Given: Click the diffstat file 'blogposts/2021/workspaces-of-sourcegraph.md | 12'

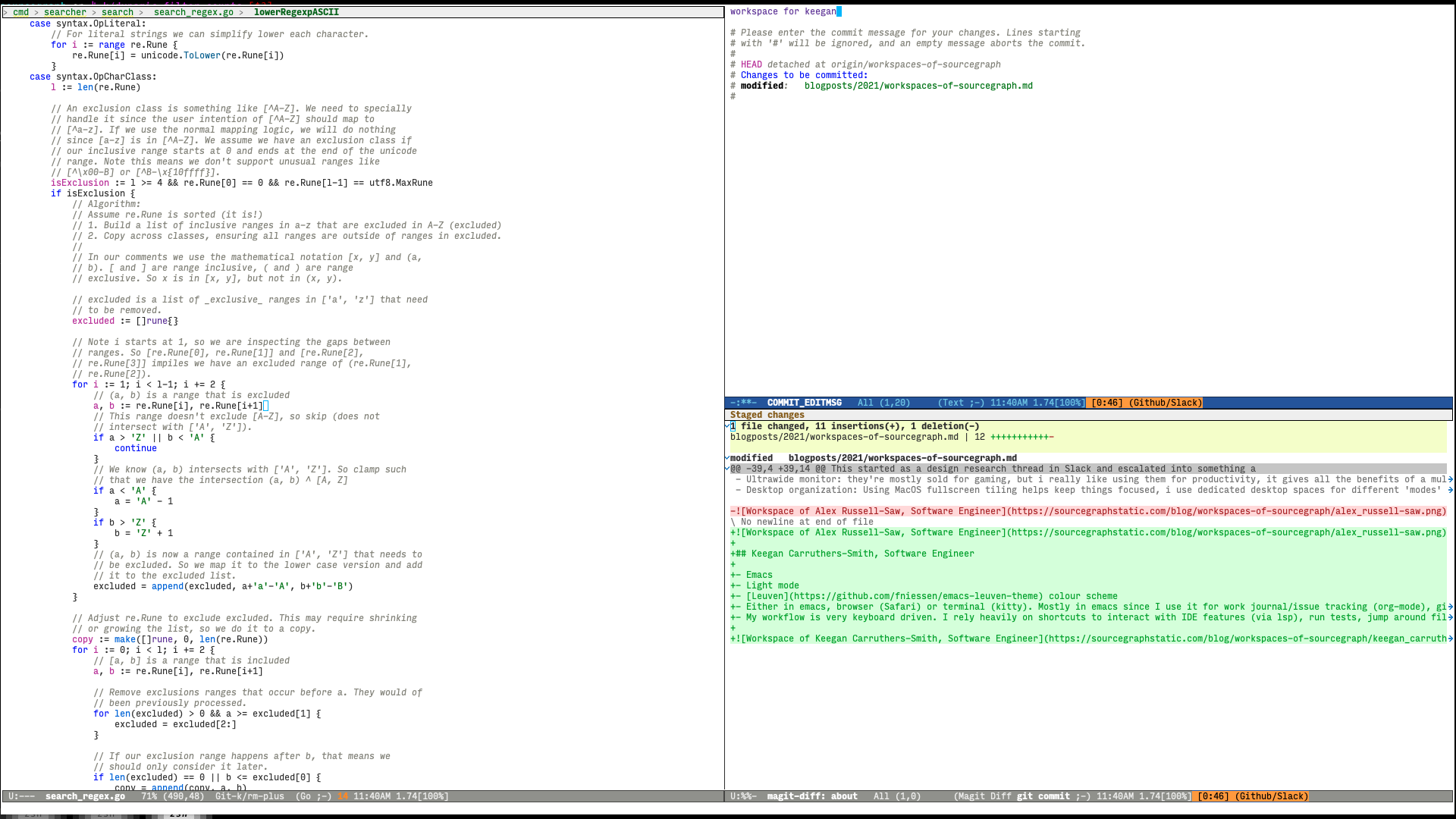Looking at the screenshot, I should 858,437.
